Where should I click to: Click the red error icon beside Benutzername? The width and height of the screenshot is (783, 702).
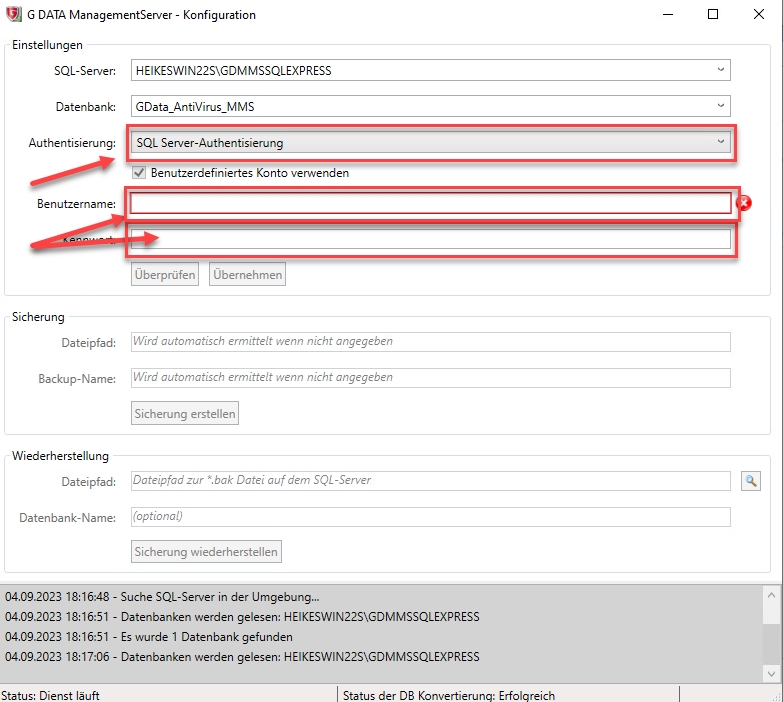tap(744, 203)
